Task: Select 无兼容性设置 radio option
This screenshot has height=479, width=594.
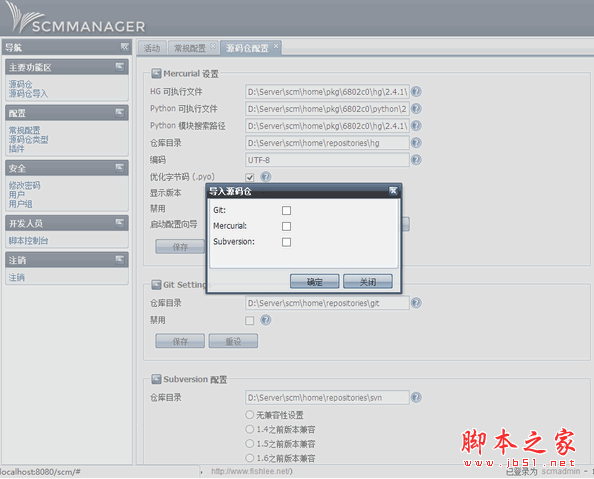Action: point(249,415)
